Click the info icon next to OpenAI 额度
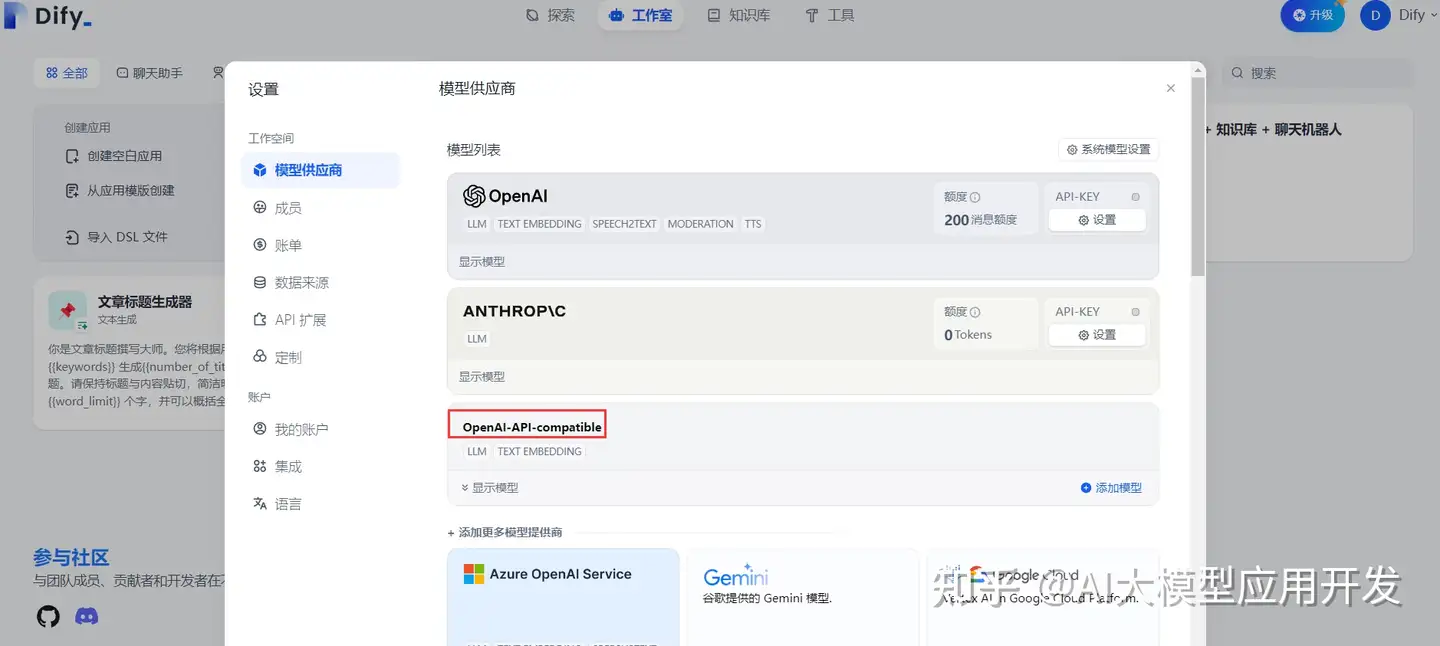Viewport: 1440px width, 646px height. pyautogui.click(x=975, y=197)
